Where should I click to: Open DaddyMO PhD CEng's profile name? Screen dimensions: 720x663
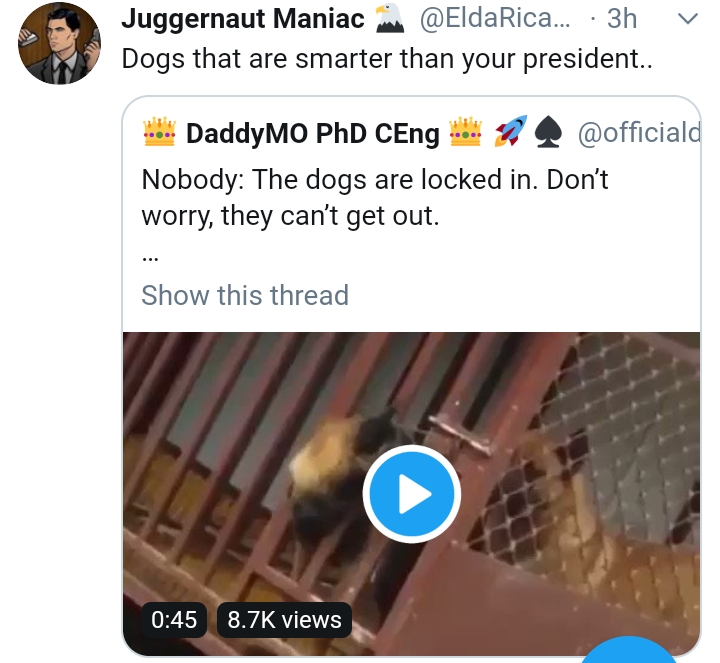tap(313, 133)
